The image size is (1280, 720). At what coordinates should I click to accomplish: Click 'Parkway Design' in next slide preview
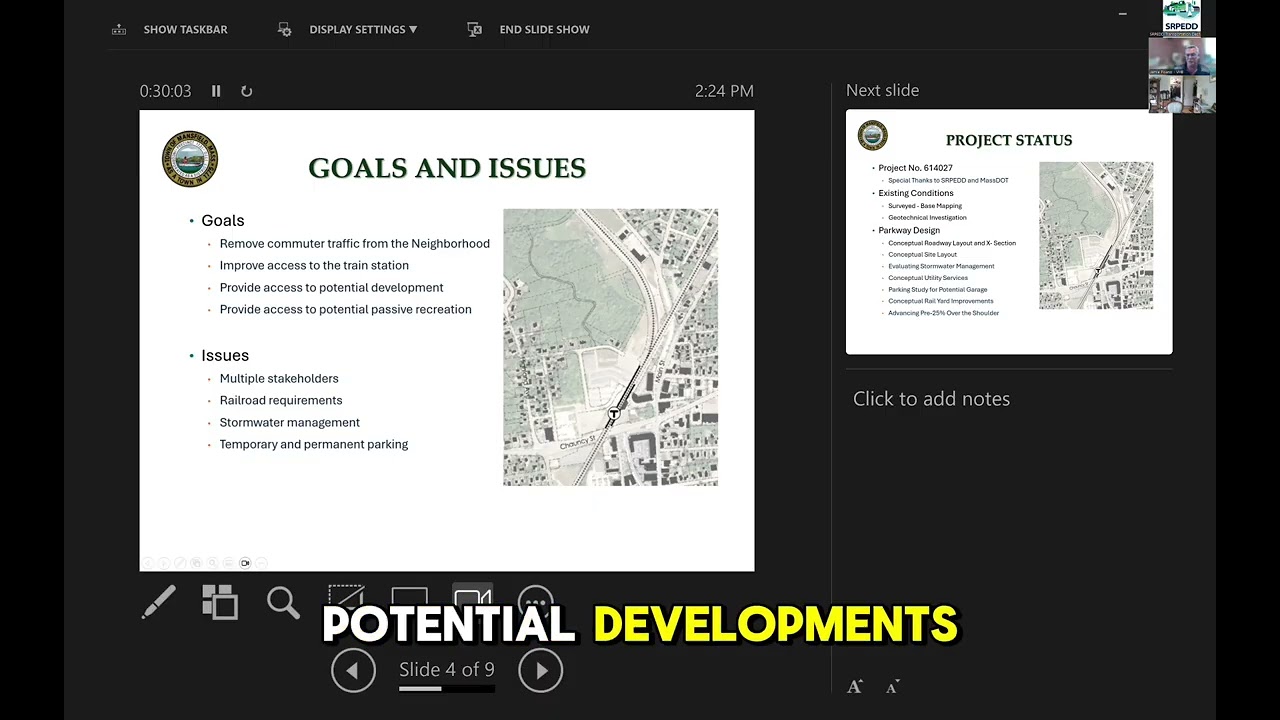[909, 231]
